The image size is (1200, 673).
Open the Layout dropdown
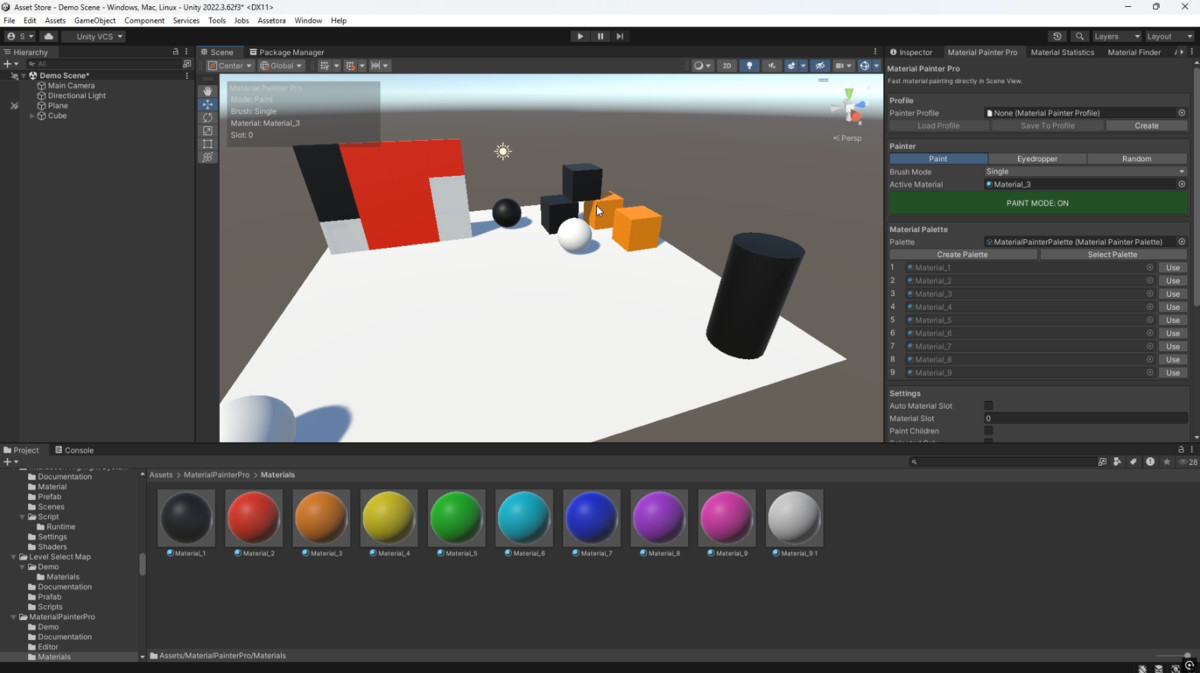(x=1168, y=36)
